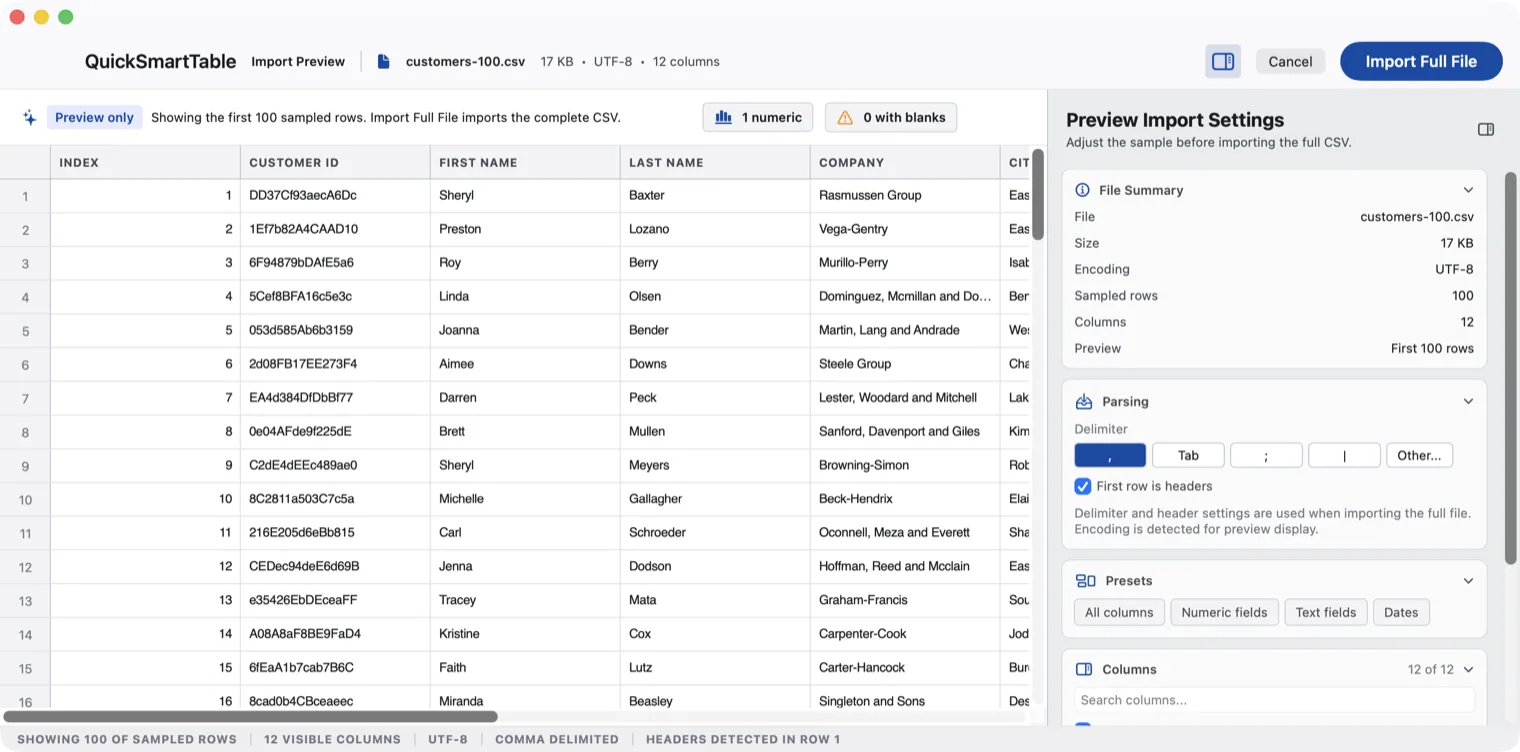Viewport: 1520px width, 752px height.
Task: Click the Search columns input field
Action: 1274,700
